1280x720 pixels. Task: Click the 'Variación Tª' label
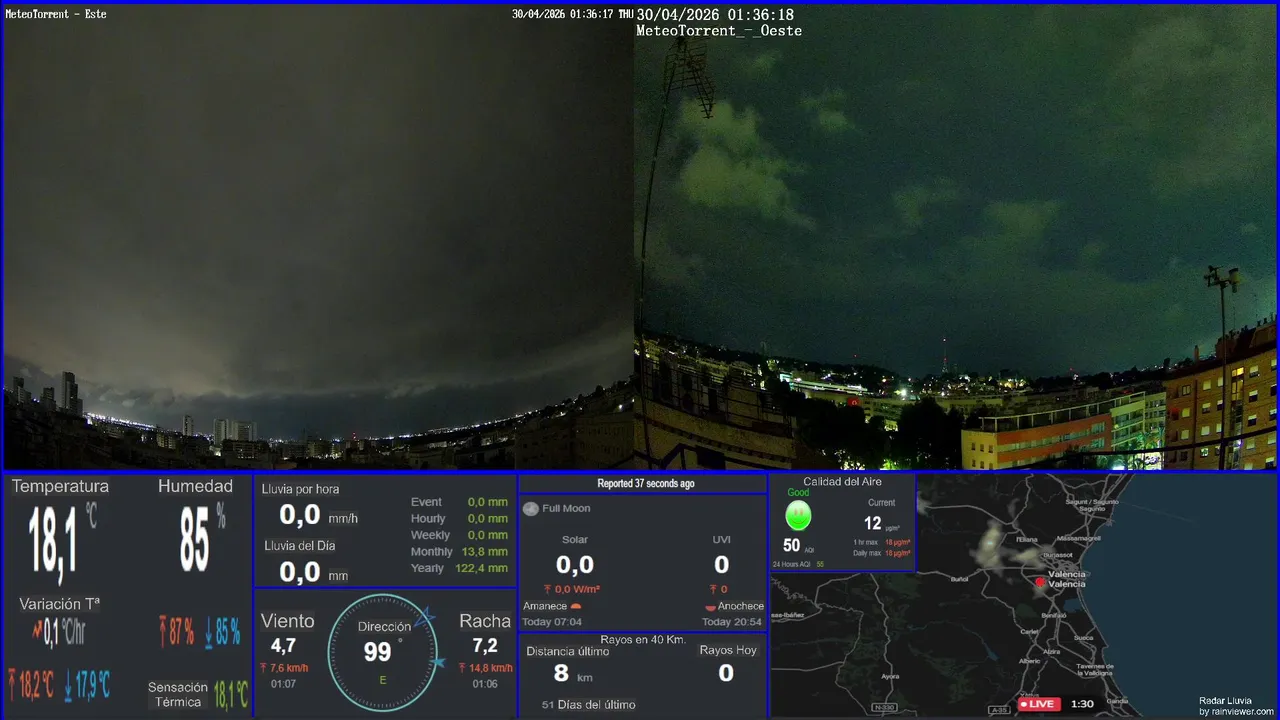tap(60, 605)
